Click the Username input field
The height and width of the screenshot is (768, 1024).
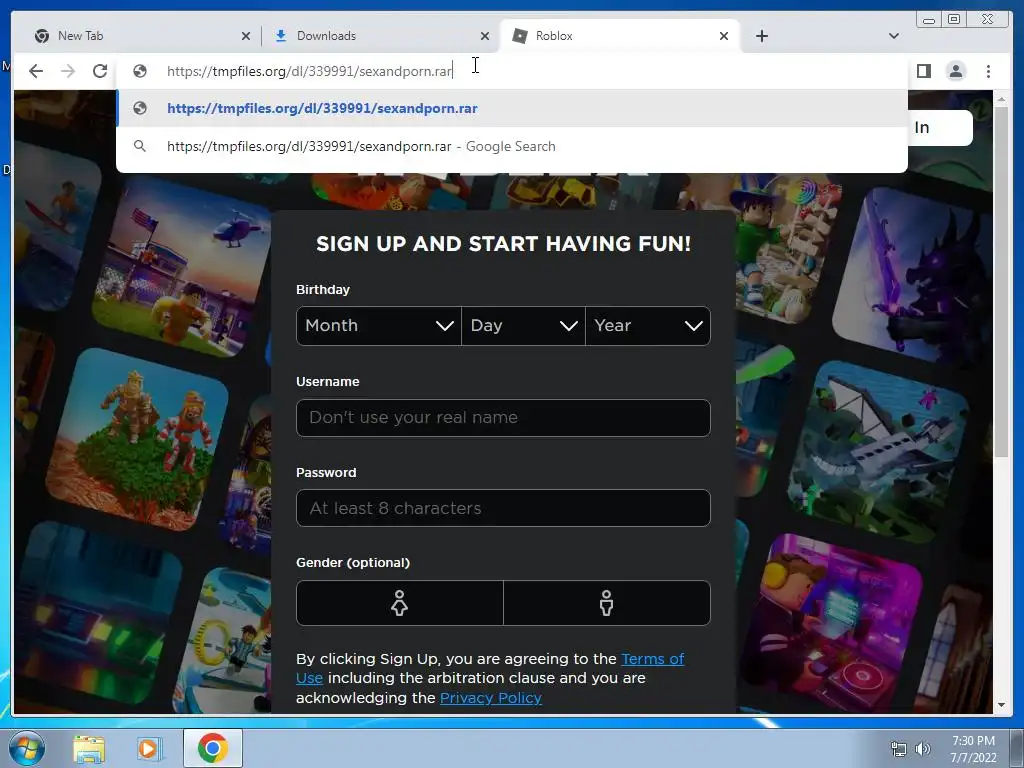click(503, 418)
